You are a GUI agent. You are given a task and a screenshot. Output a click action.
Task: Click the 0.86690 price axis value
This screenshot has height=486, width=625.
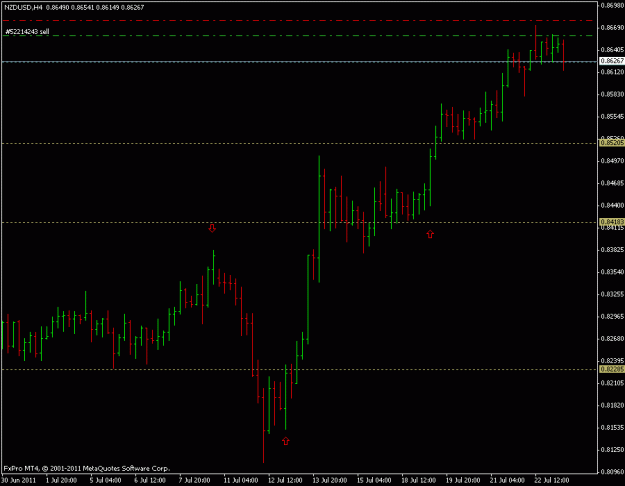point(612,28)
